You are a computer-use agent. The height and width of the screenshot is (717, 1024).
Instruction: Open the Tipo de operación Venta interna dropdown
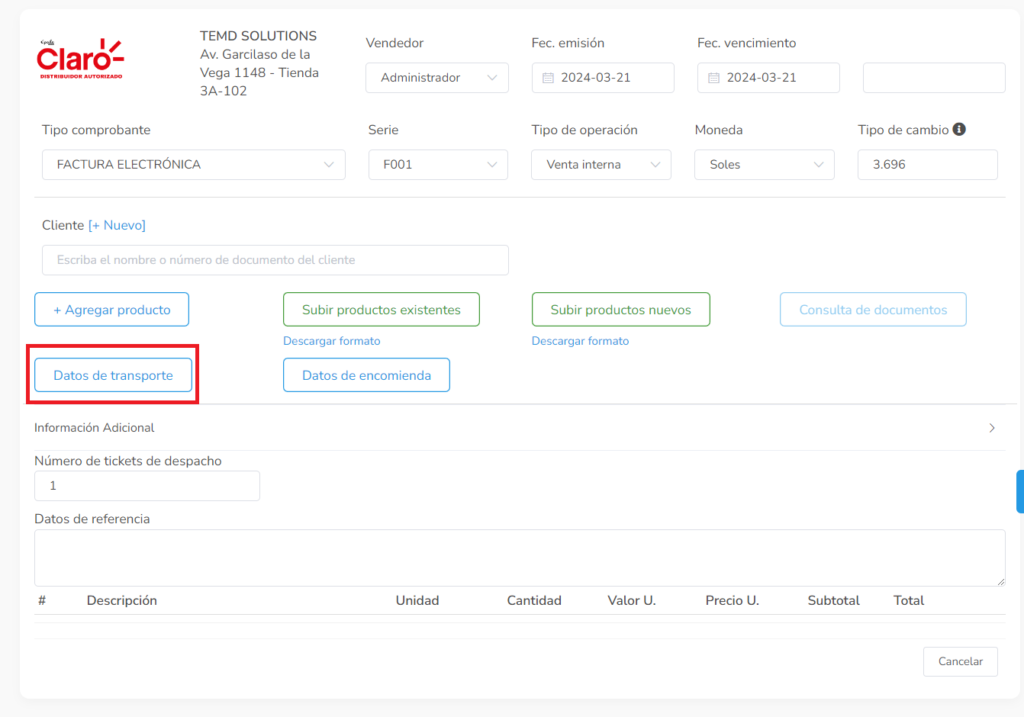pos(601,165)
